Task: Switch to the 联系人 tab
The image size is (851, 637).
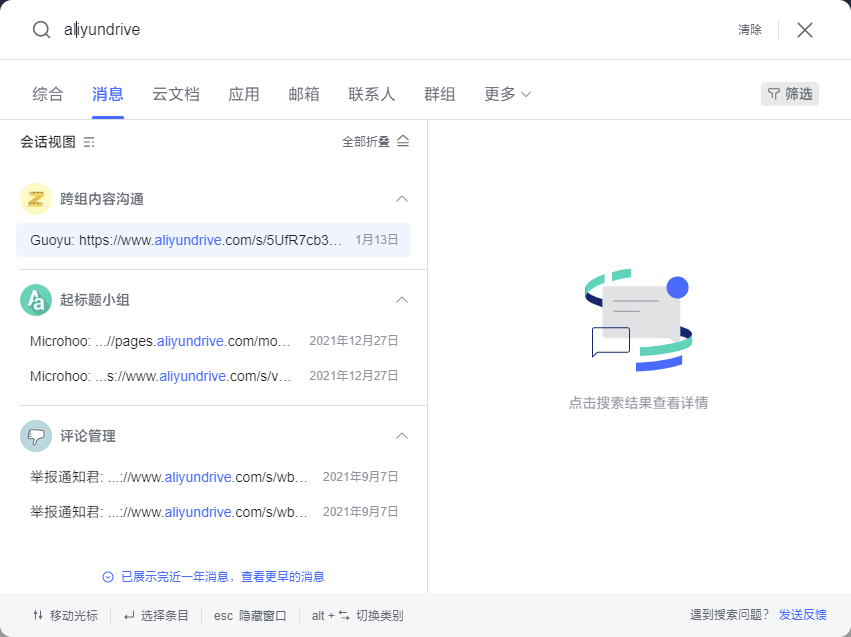Action: [371, 94]
